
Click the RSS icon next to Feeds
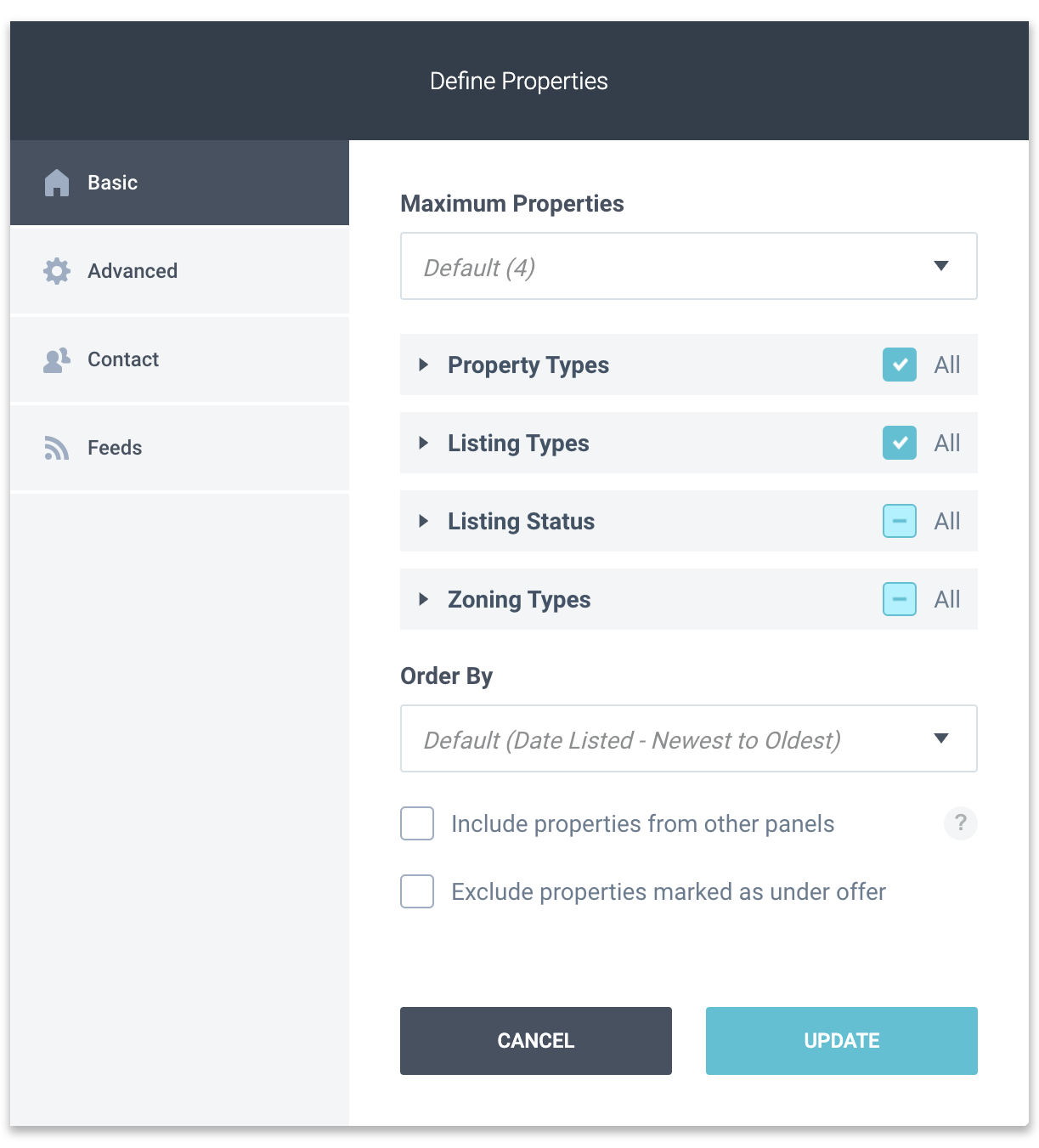click(x=56, y=447)
